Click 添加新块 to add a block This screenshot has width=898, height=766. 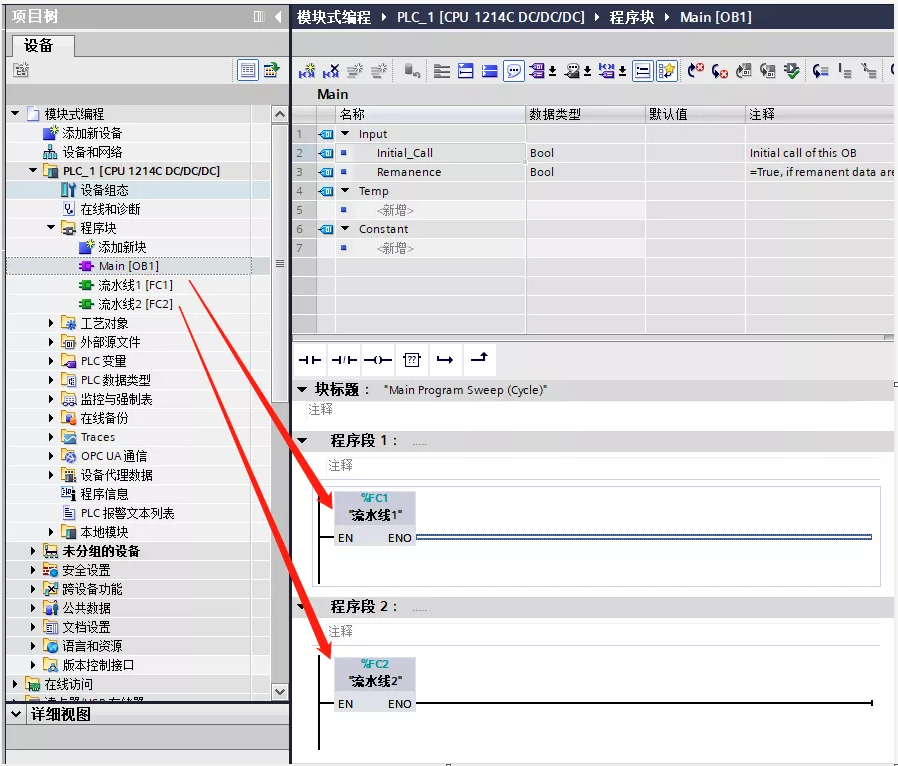click(x=121, y=247)
